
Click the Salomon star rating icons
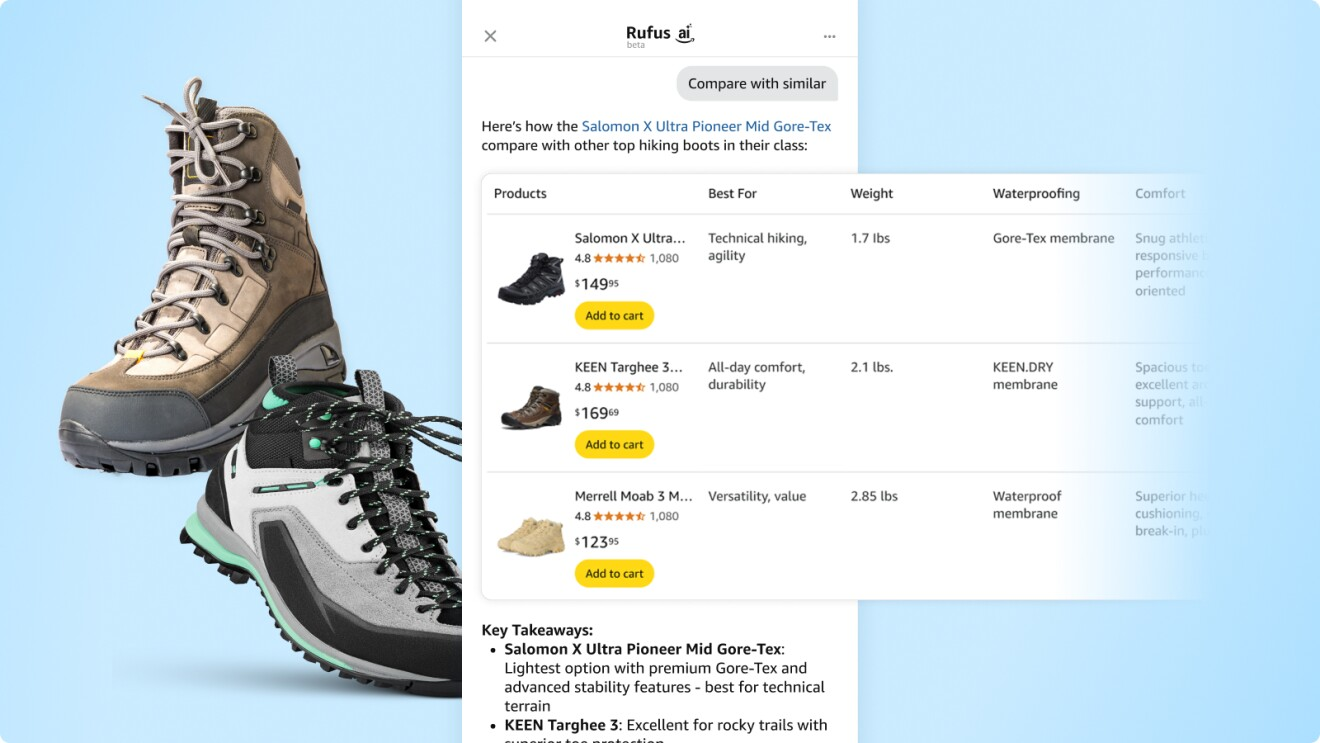click(x=619, y=258)
